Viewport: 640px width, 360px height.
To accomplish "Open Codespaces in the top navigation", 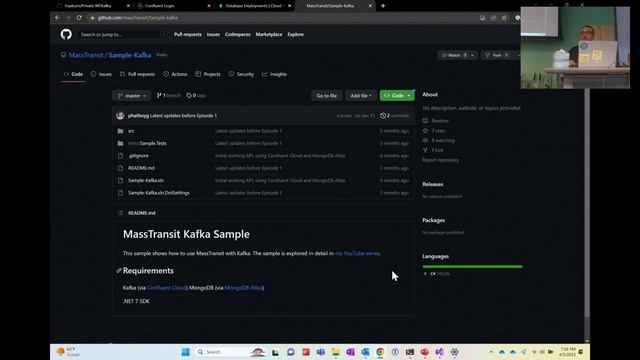I will click(x=238, y=35).
